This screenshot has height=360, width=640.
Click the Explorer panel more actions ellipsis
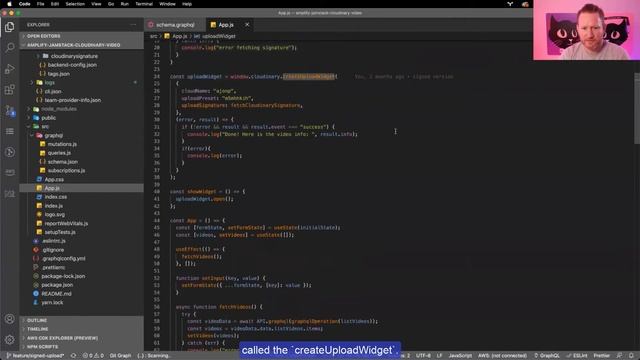click(x=133, y=25)
